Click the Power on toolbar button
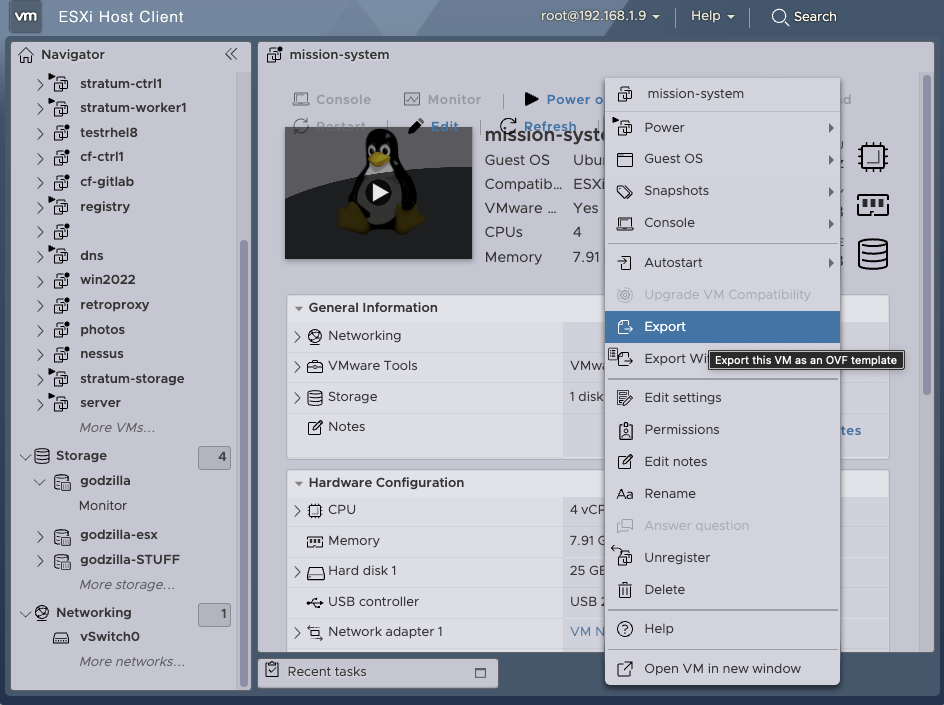944x705 pixels. coord(564,99)
